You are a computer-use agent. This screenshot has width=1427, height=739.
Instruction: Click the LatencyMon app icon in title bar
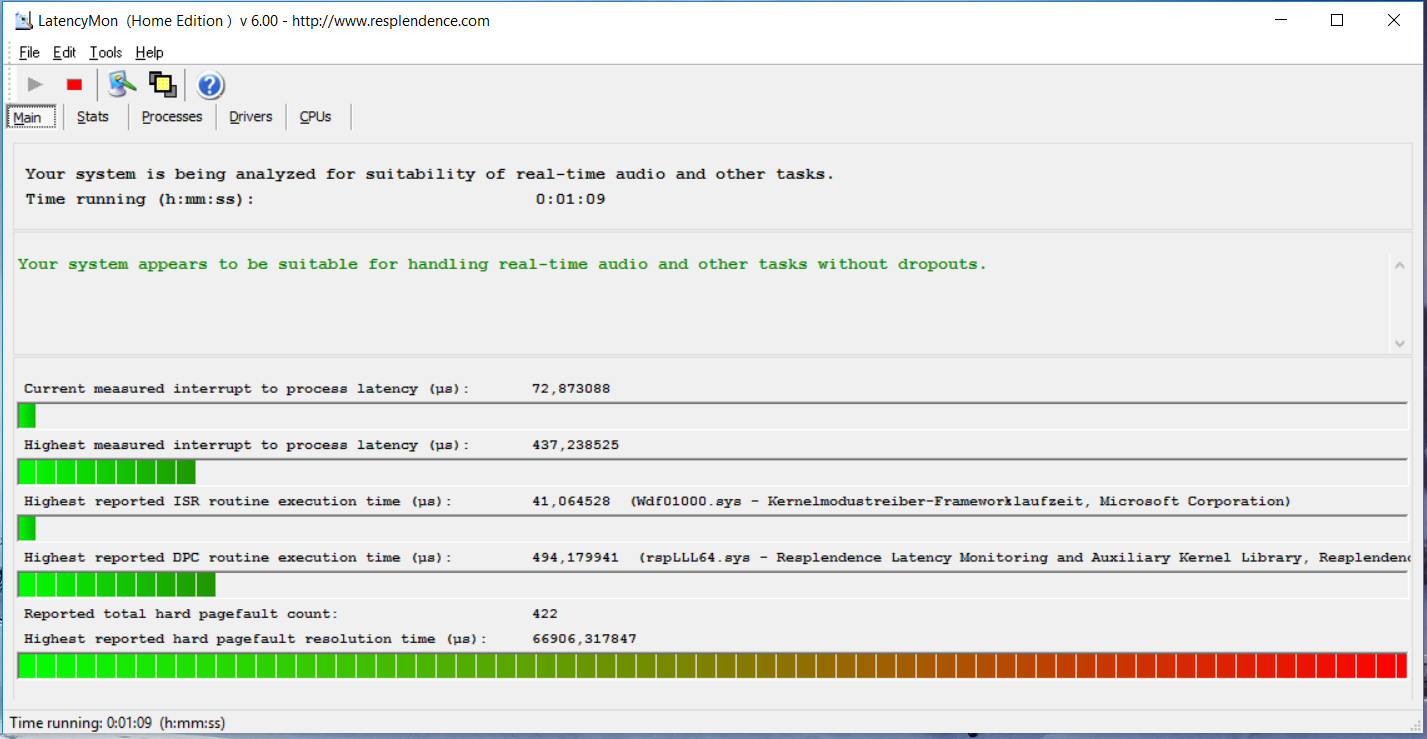coord(23,20)
